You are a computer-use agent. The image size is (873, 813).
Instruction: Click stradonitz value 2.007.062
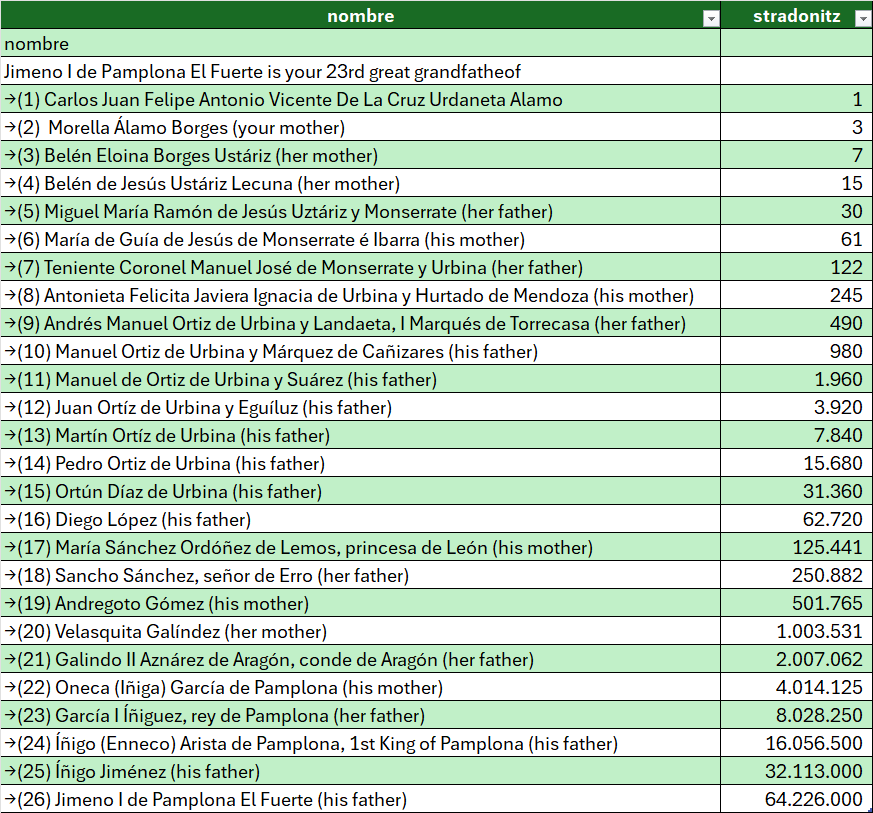[797, 659]
